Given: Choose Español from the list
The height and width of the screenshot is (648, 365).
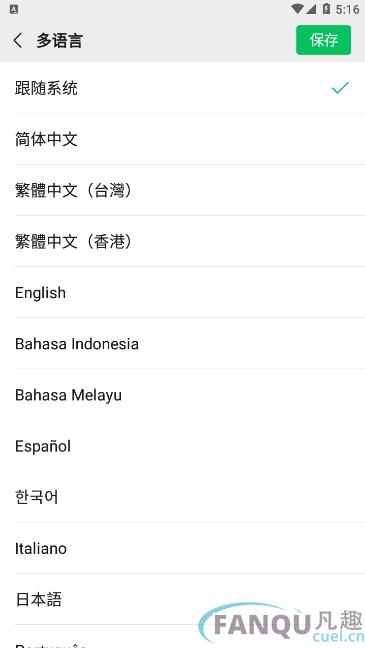Looking at the screenshot, I should [182, 446].
